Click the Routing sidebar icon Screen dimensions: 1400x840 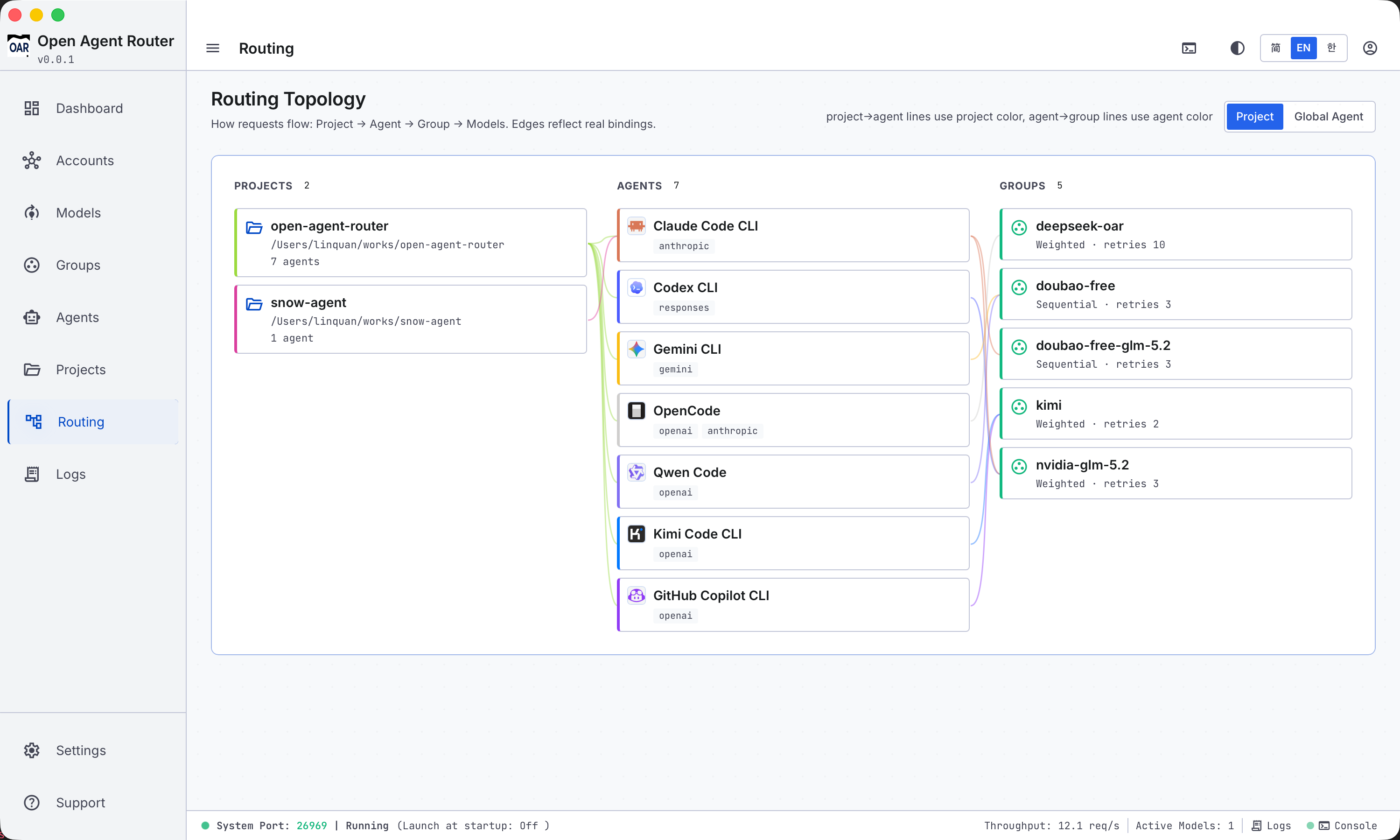tap(34, 422)
